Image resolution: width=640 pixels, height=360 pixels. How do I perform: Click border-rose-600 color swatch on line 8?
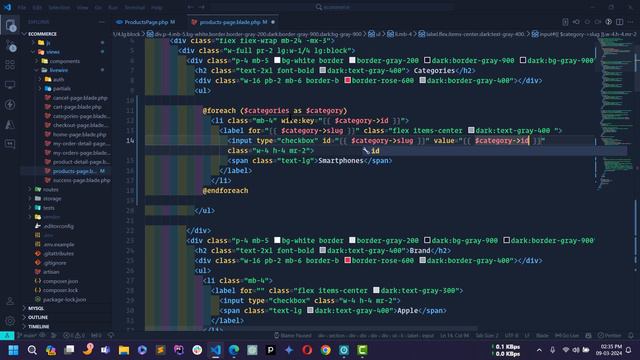pyautogui.click(x=347, y=80)
